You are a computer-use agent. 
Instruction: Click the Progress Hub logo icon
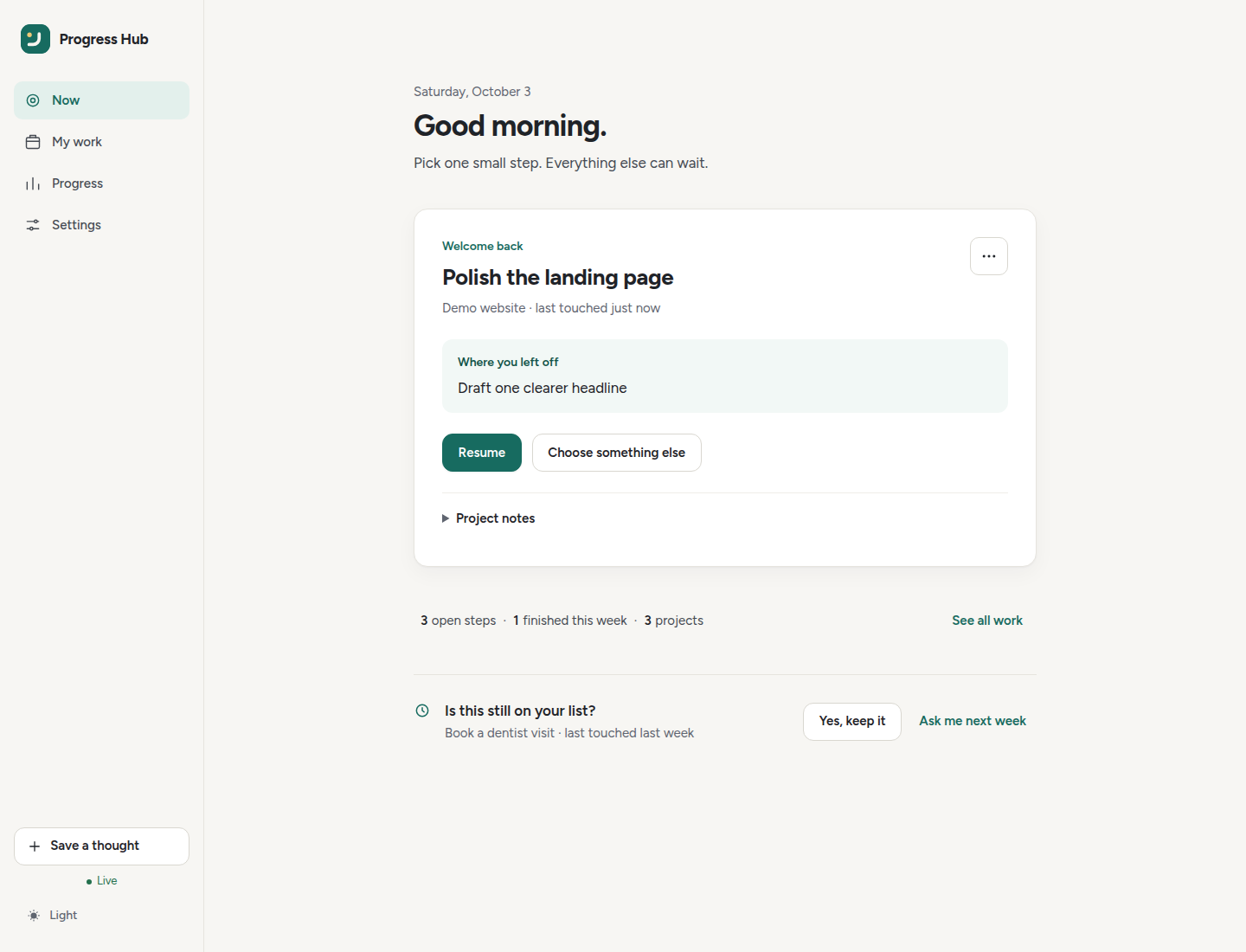tap(35, 39)
